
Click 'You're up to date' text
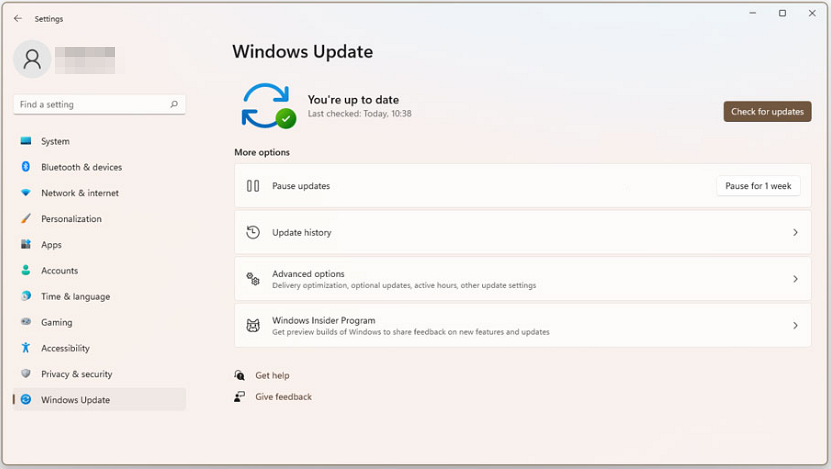point(353,100)
